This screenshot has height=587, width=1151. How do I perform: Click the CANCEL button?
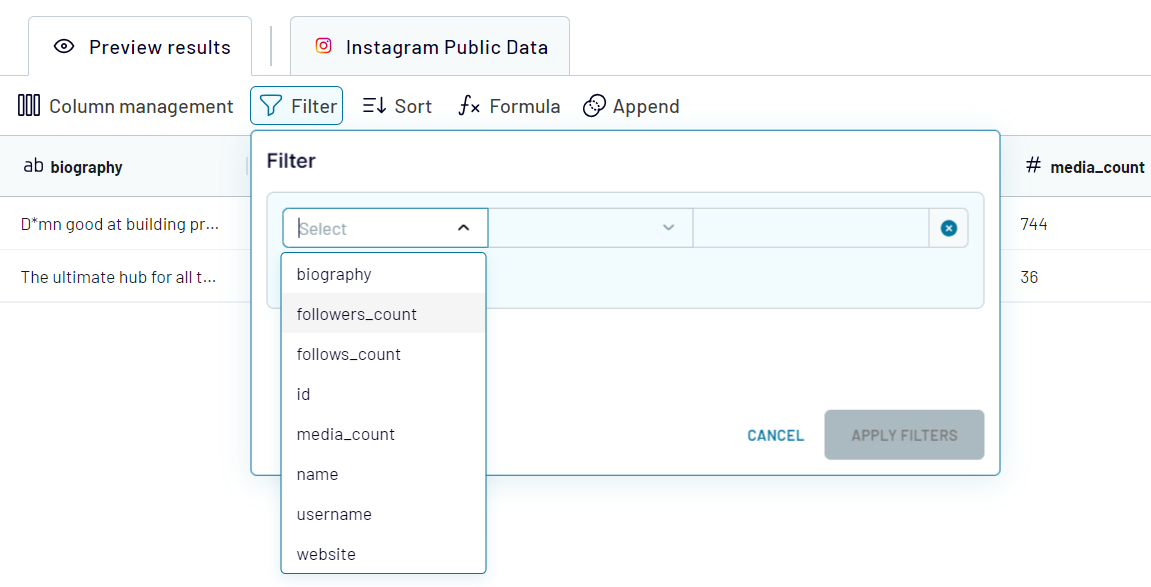pos(775,435)
